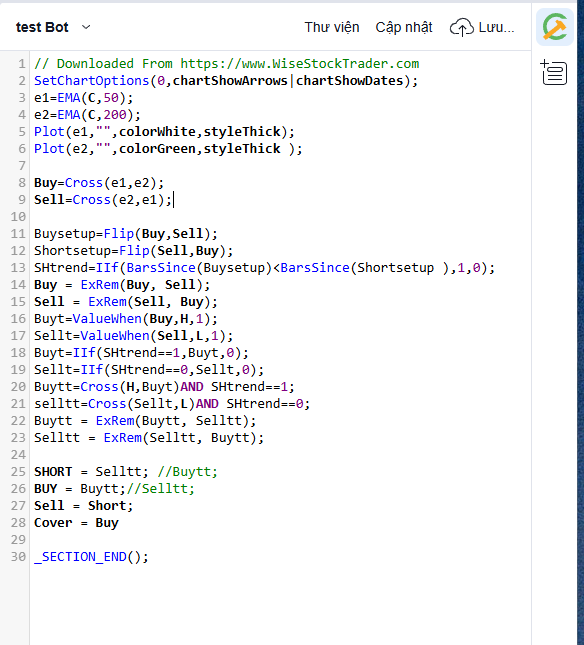Image resolution: width=584 pixels, height=645 pixels.
Task: Open Thư viện library
Action: tap(331, 27)
